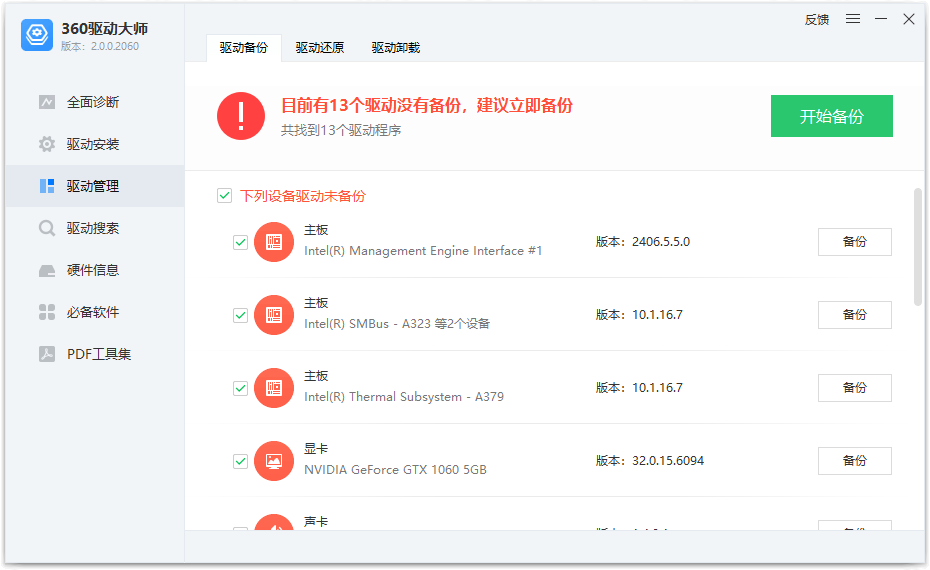Image resolution: width=930 pixels, height=570 pixels.
Task: Open the 硬件信息 hardware icon
Action: pos(47,270)
